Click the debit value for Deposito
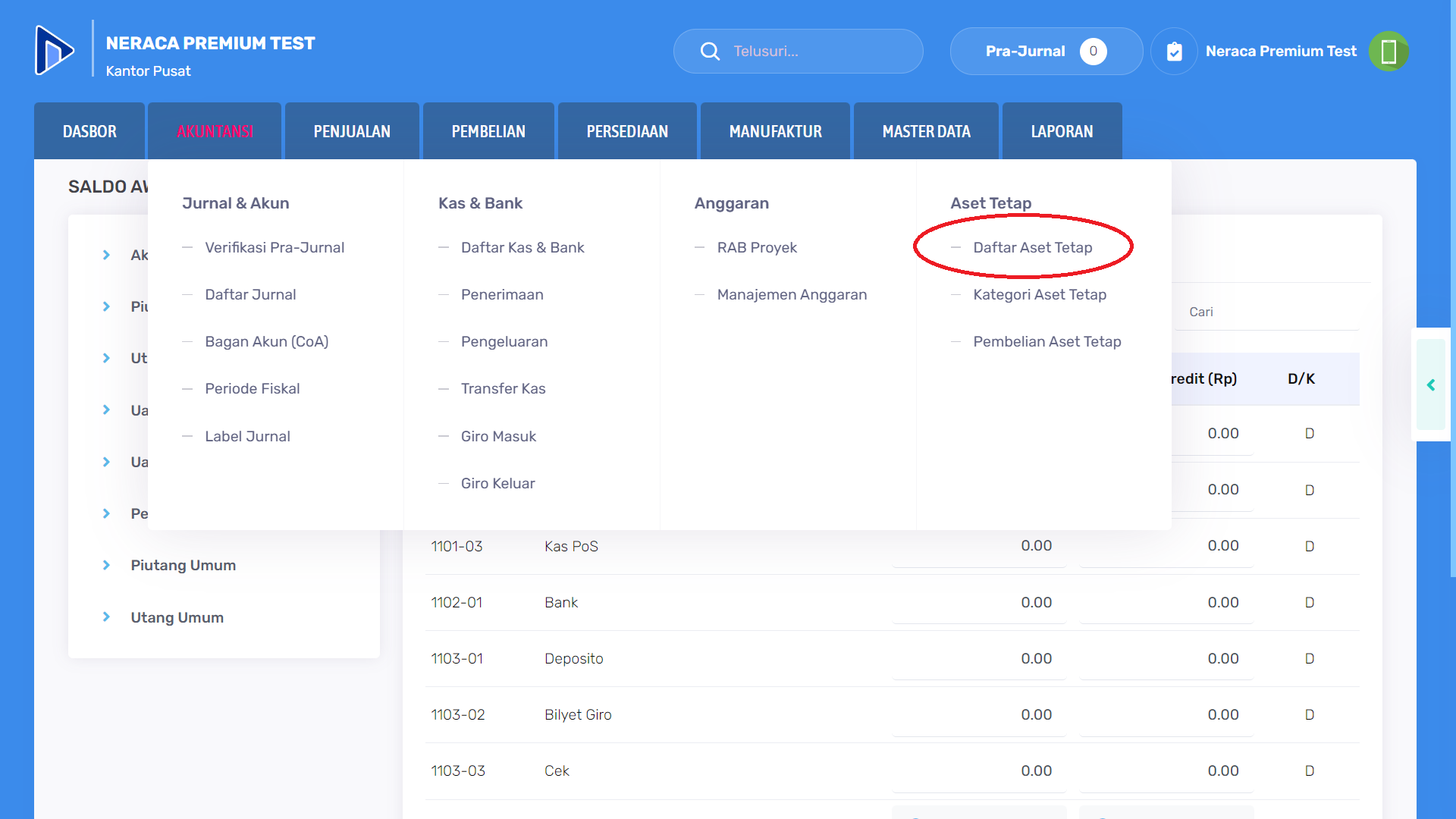Image resolution: width=1456 pixels, height=819 pixels. click(x=1036, y=658)
